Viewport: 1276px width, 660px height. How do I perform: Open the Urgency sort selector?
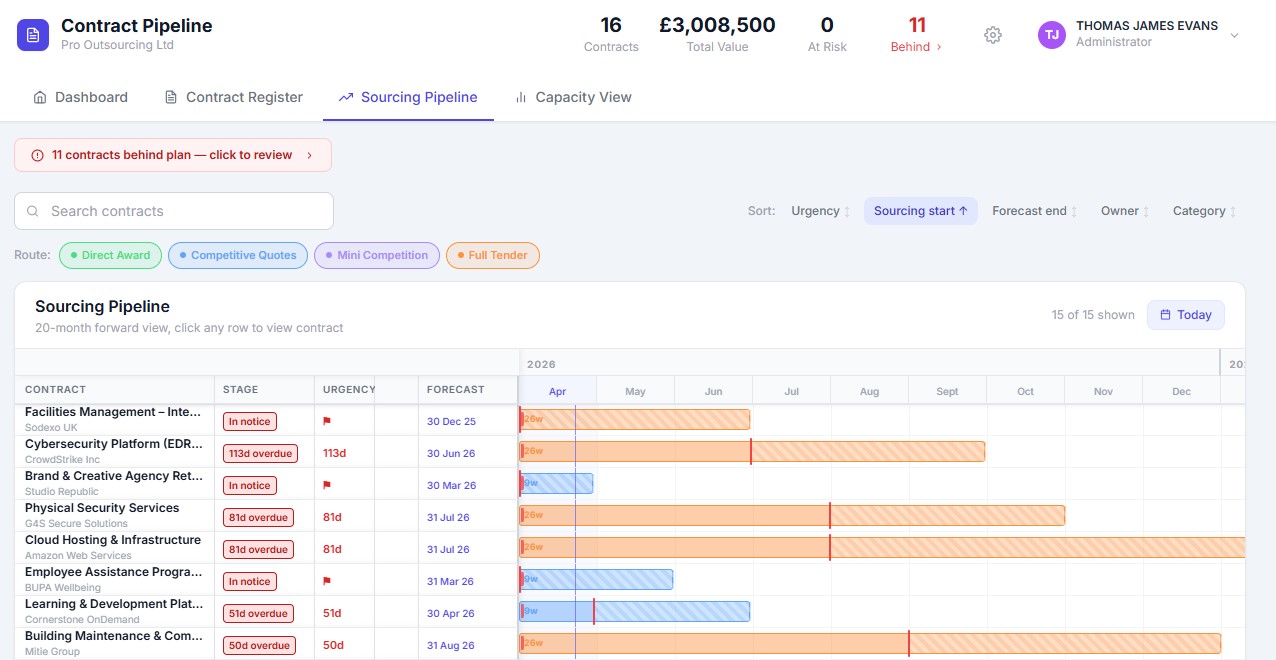point(820,211)
